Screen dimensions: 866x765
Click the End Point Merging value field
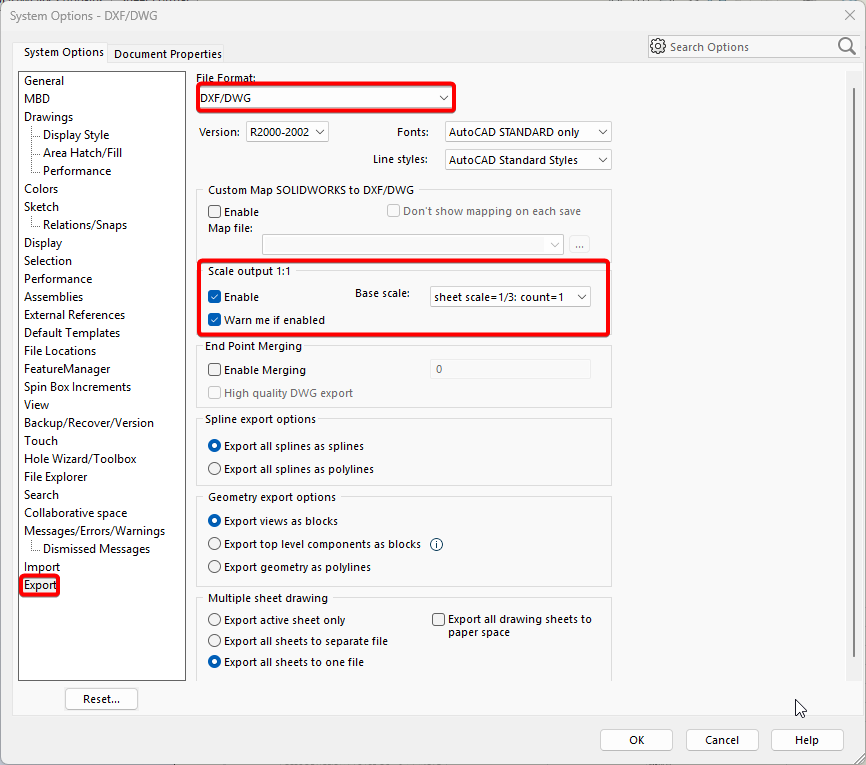pos(510,369)
